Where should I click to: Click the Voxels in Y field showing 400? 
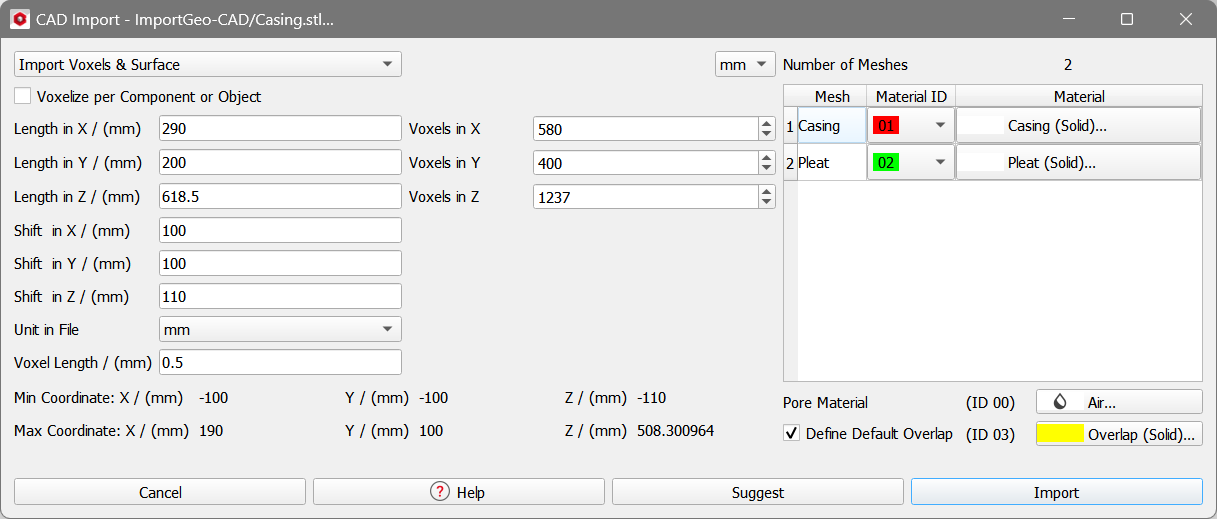click(646, 163)
